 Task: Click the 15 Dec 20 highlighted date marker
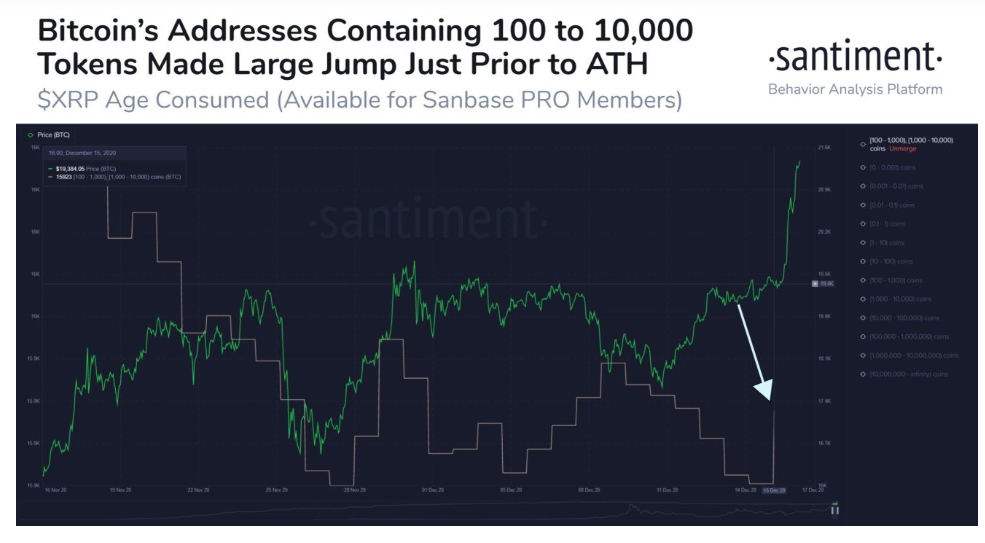point(775,491)
